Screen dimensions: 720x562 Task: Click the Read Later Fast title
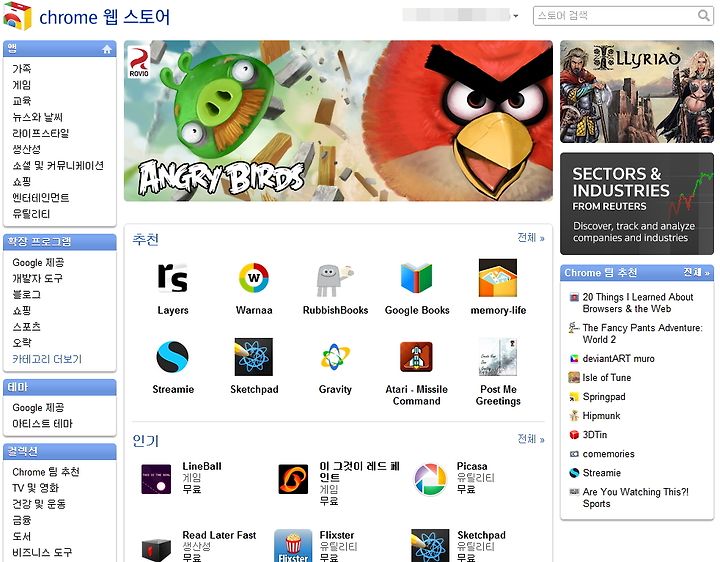point(219,535)
